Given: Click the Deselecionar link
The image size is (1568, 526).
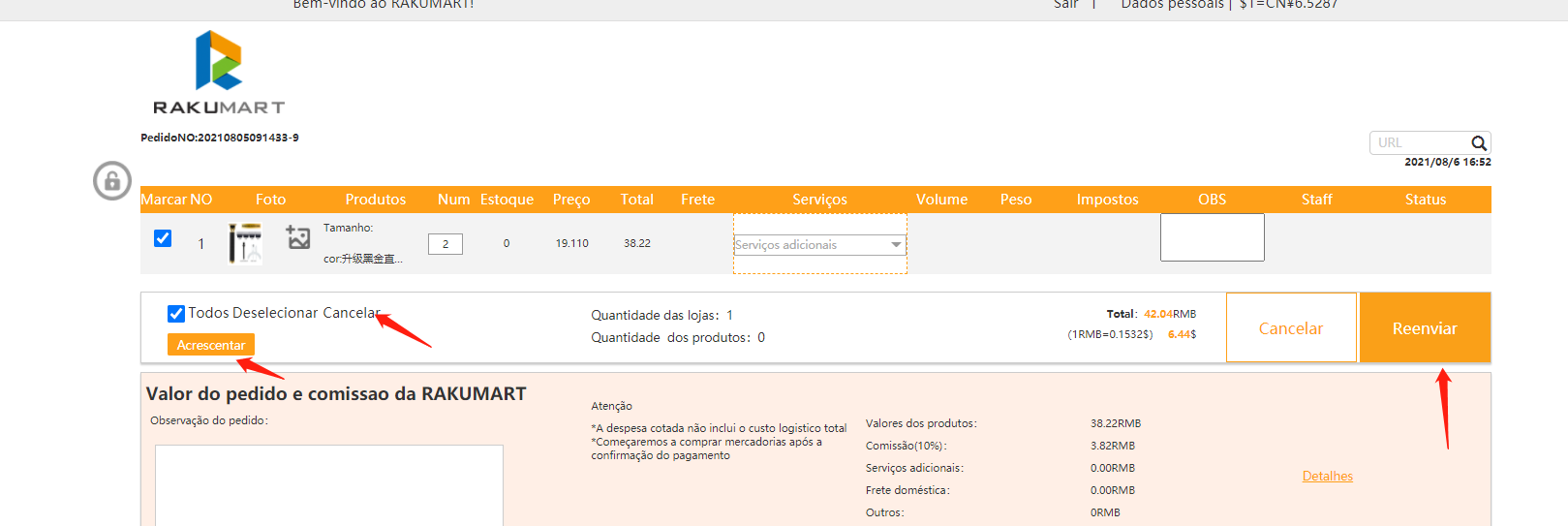Looking at the screenshot, I should point(275,313).
